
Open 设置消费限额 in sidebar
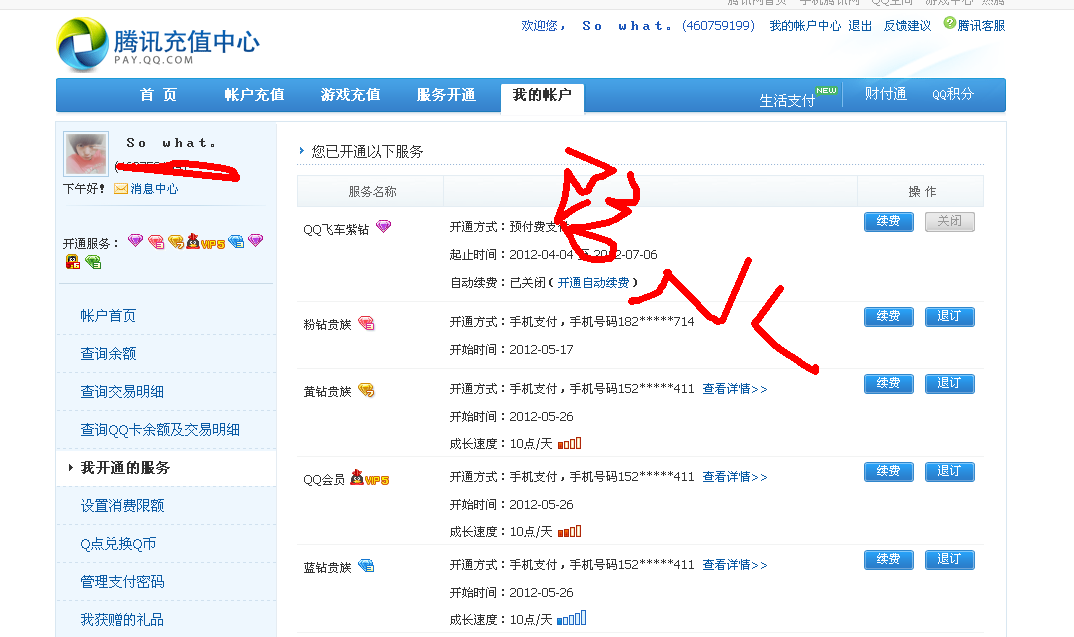coord(123,505)
